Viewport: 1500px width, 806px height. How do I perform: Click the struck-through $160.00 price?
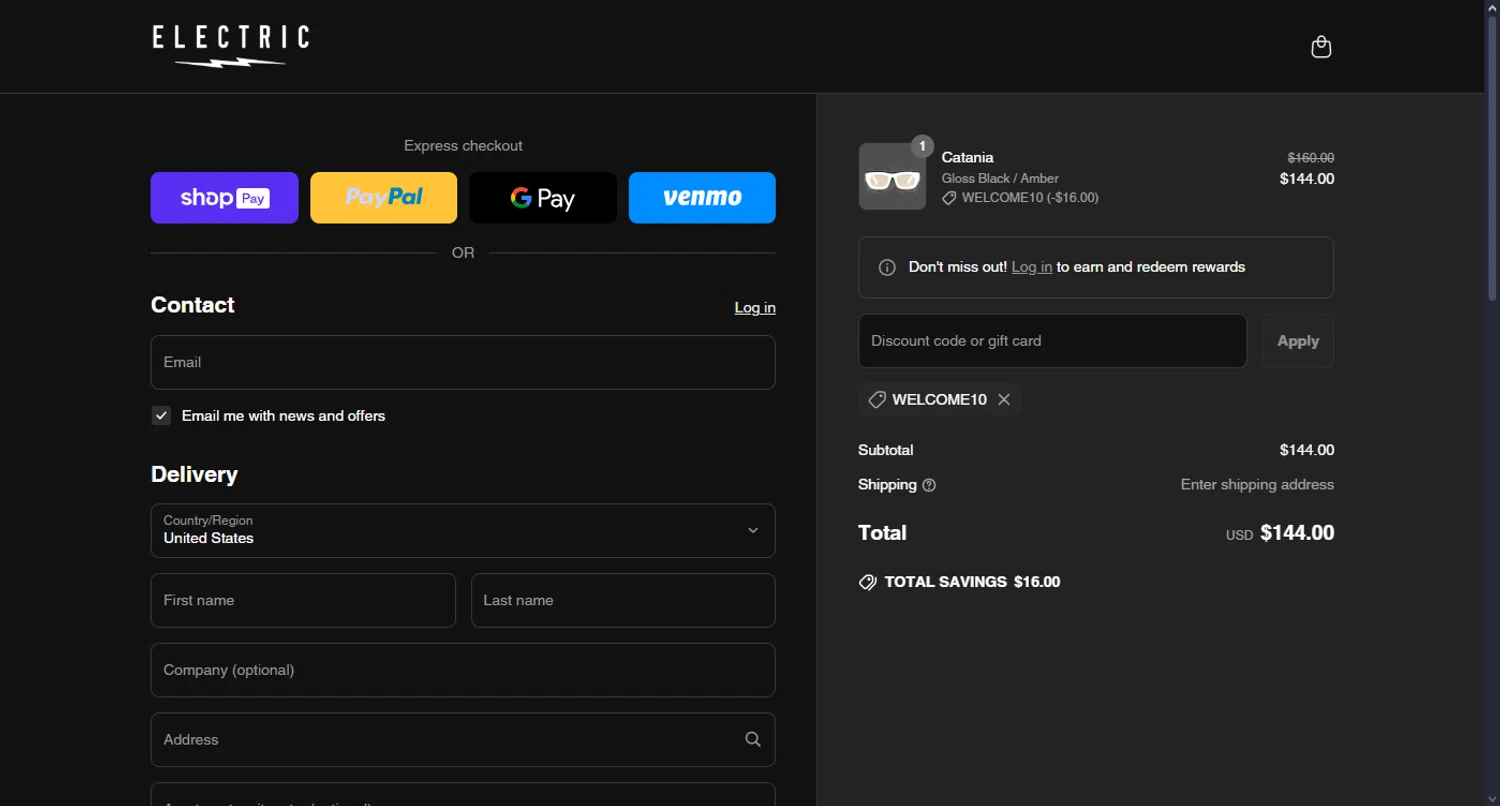click(1310, 158)
